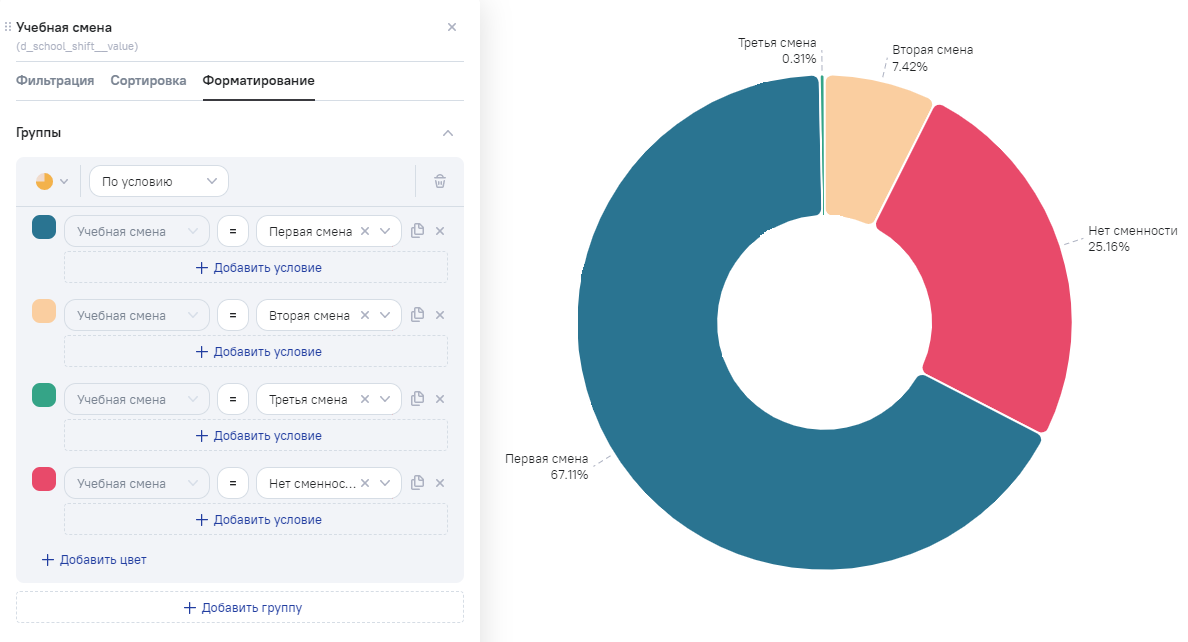This screenshot has width=1188, height=642.
Task: Close the Учебная смена settings panel
Action: point(451,27)
